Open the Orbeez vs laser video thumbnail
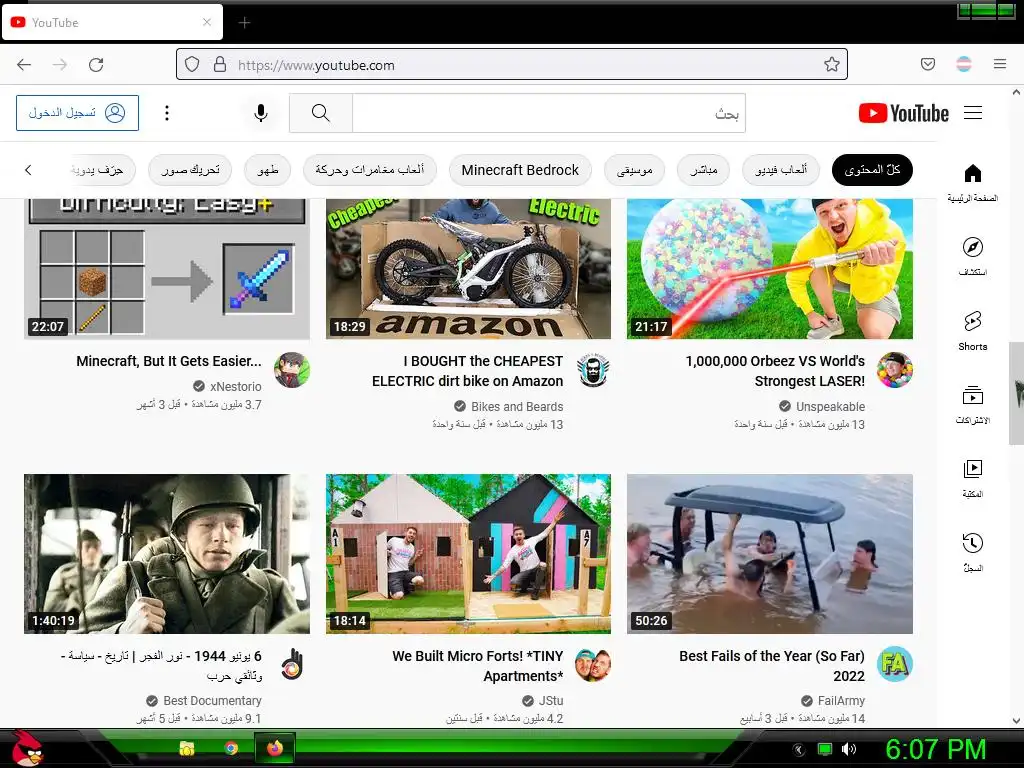The height and width of the screenshot is (768, 1024). click(x=770, y=268)
